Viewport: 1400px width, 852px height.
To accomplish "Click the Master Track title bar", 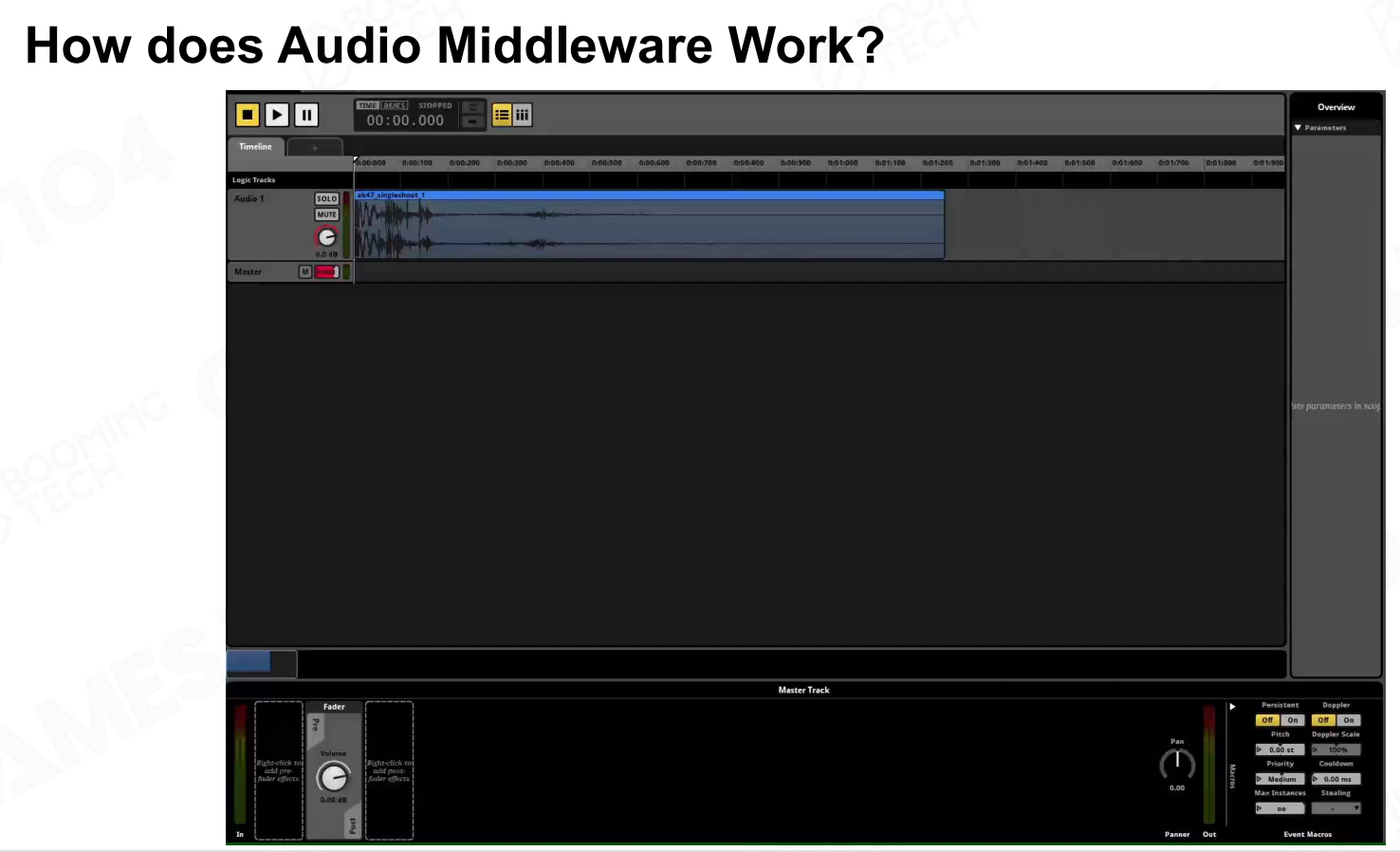I will (x=803, y=690).
